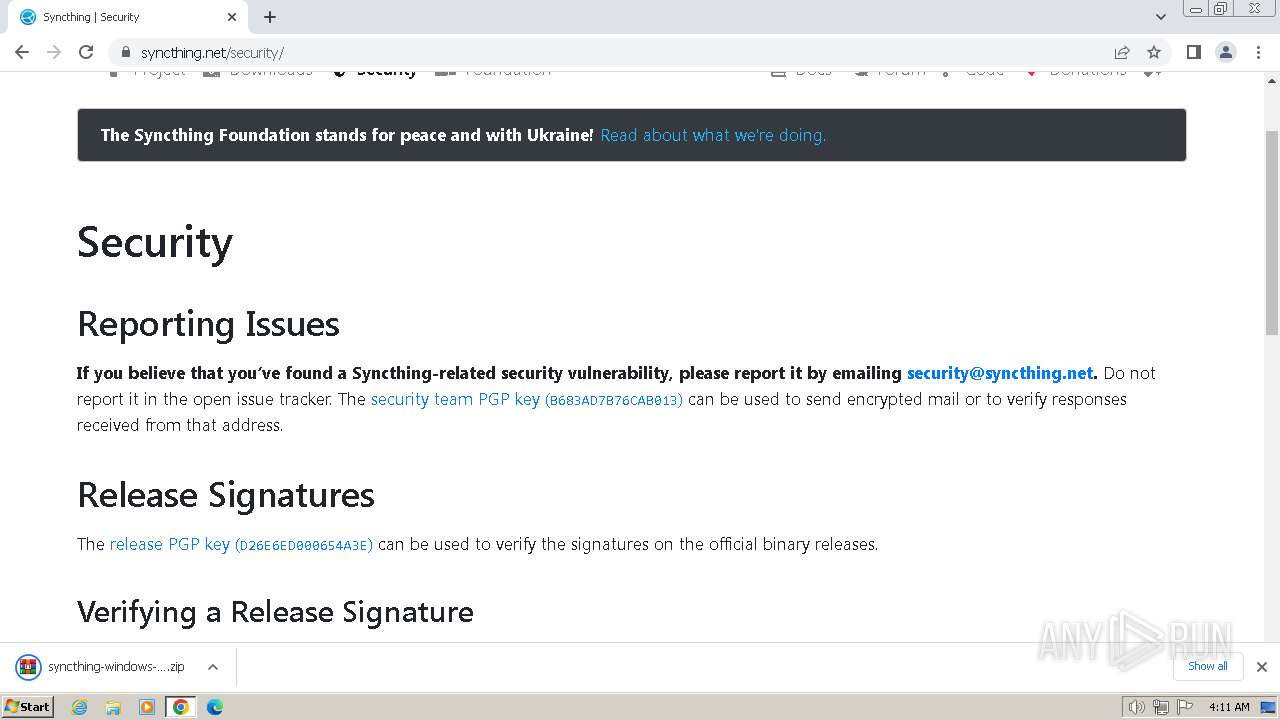Click the browser Back arrow
This screenshot has height=720, width=1280.
click(22, 52)
